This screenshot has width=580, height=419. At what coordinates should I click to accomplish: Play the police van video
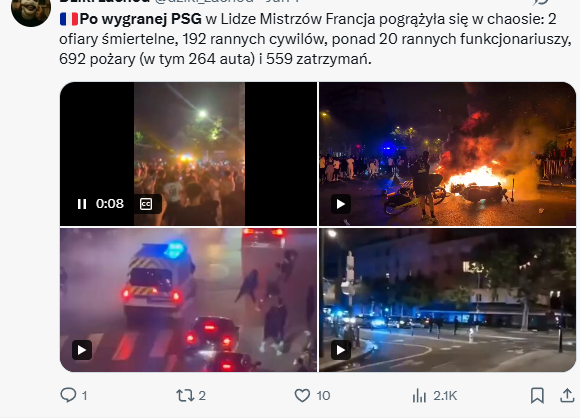coord(82,350)
